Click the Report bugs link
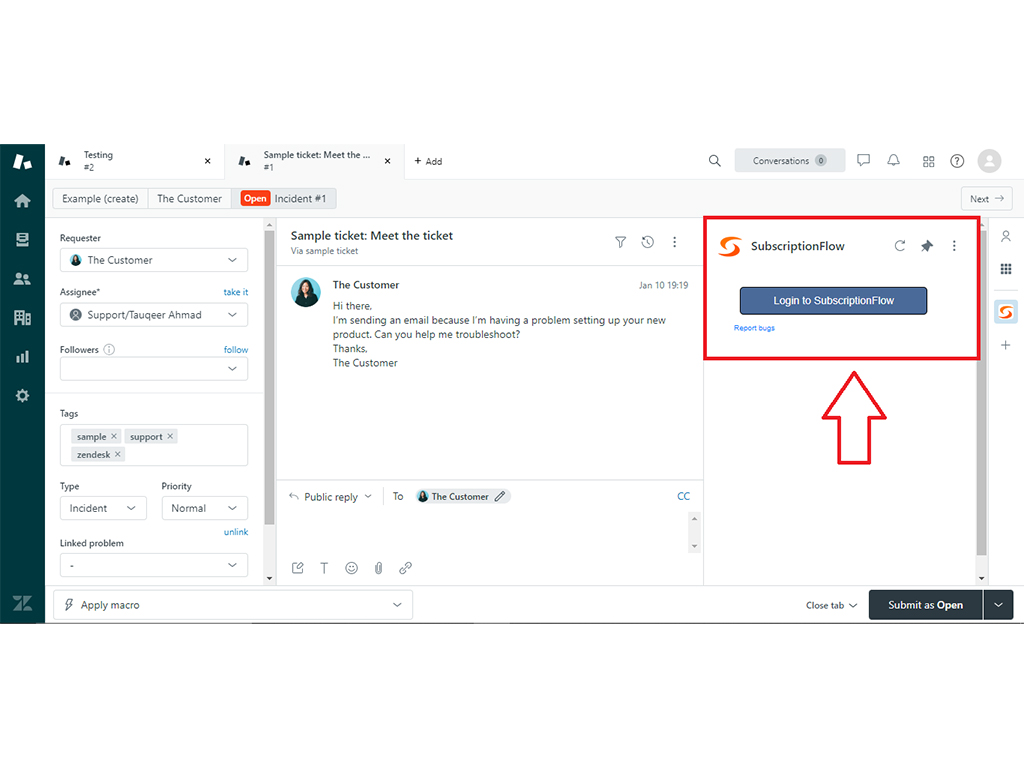This screenshot has height=768, width=1024. coord(754,328)
